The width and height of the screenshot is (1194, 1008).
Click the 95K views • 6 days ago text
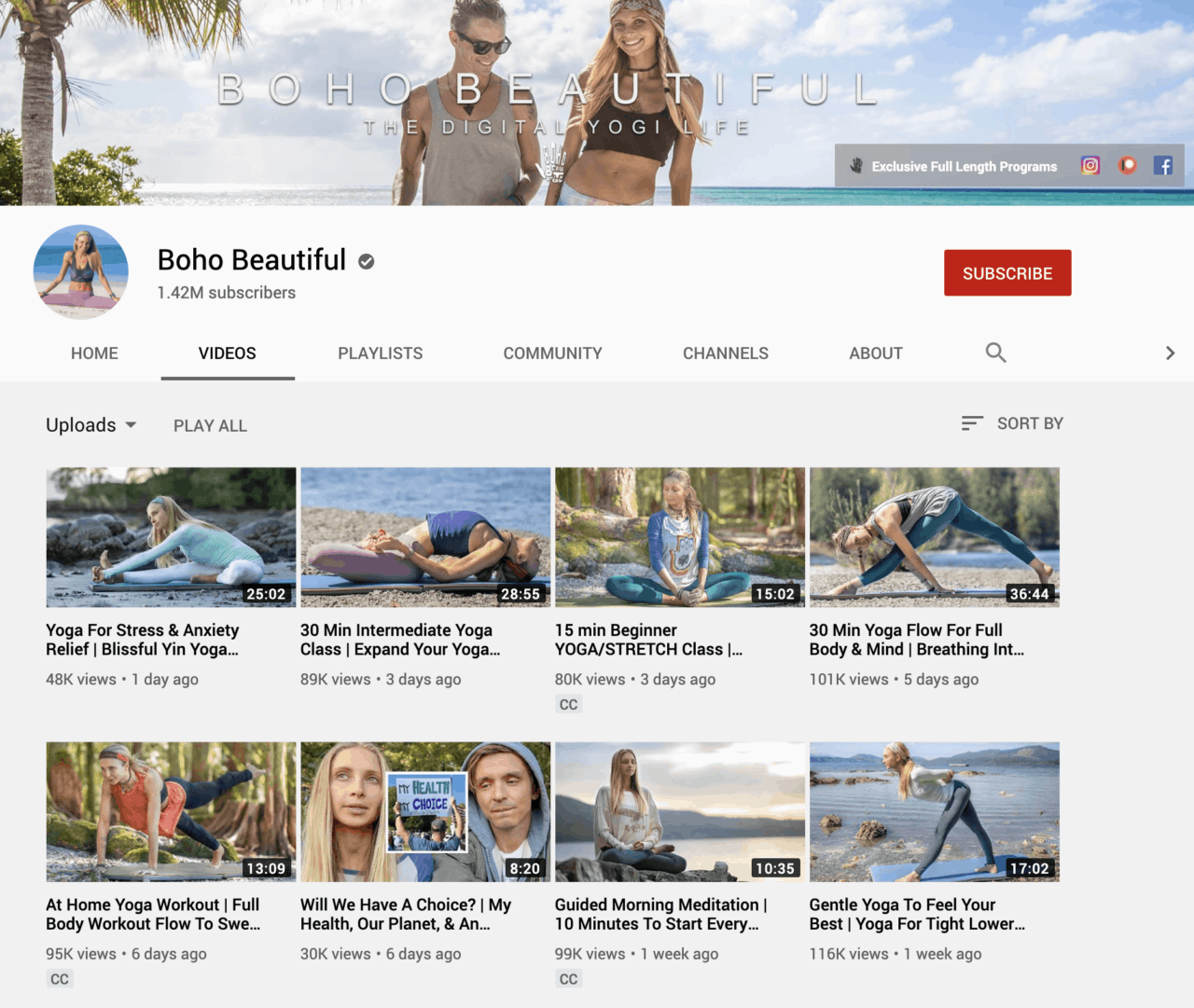pyautogui.click(x=126, y=954)
